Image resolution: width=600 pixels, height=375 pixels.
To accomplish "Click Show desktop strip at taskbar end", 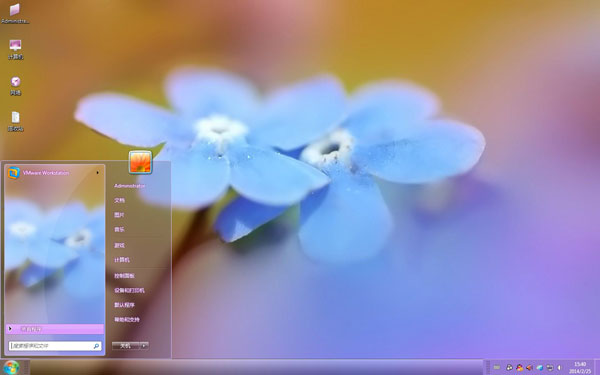I will pyautogui.click(x=597, y=367).
